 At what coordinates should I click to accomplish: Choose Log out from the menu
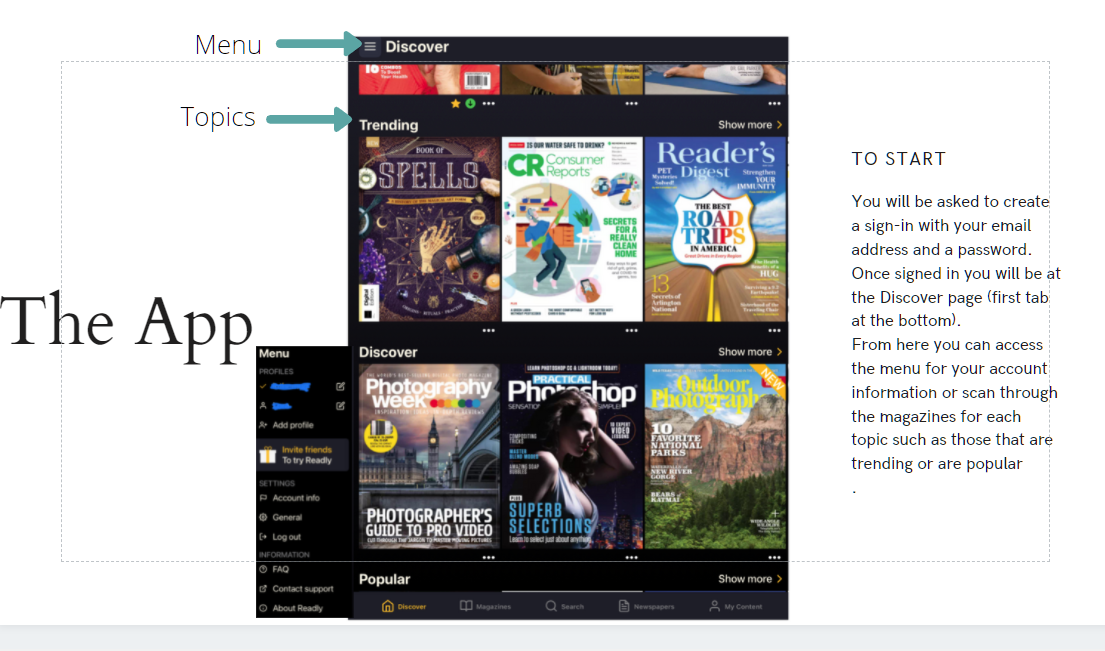[x=280, y=537]
